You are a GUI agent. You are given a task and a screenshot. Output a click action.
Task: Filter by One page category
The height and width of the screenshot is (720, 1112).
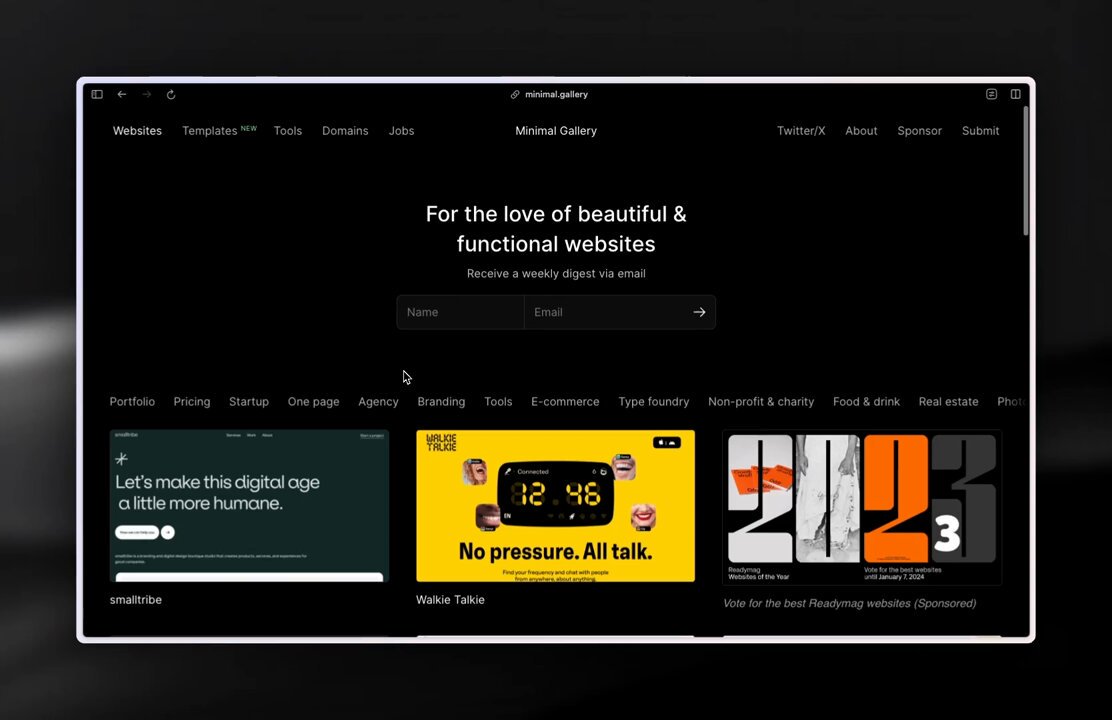tap(313, 401)
